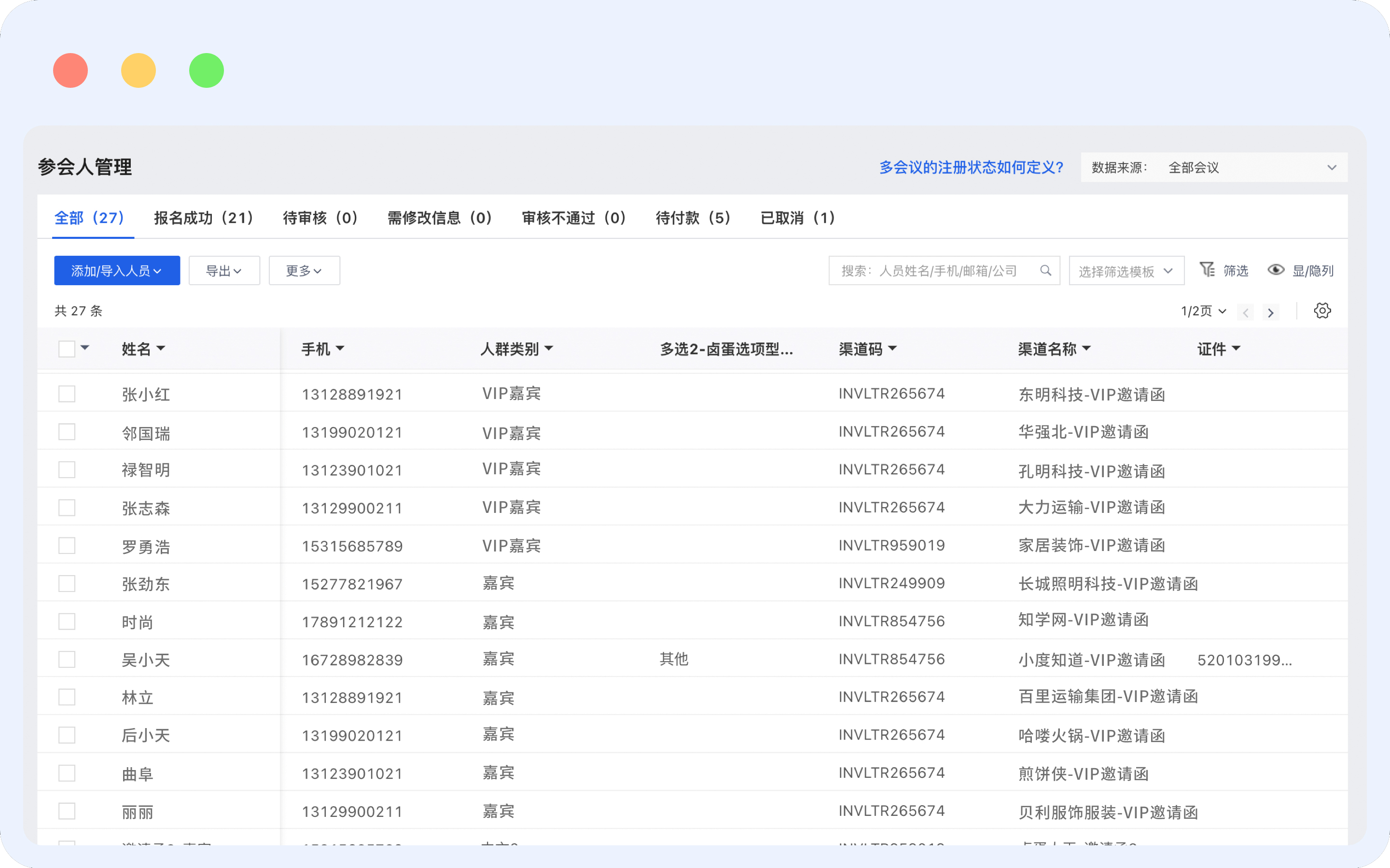The height and width of the screenshot is (868, 1390).
Task: Sort by 姓名 column arrow
Action: [161, 348]
